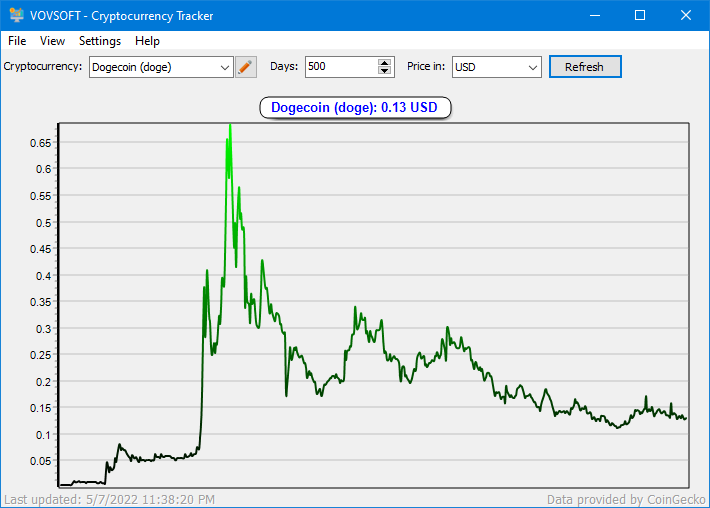Open the View menu
This screenshot has width=710, height=508.
click(x=52, y=41)
